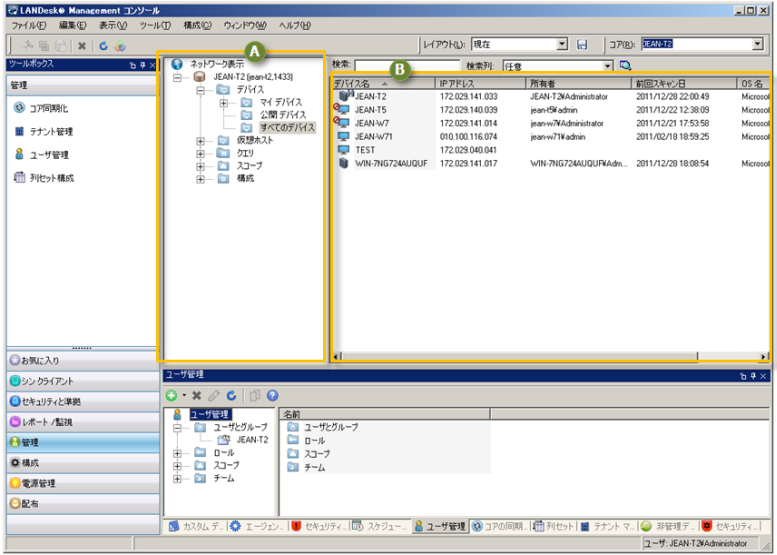The height and width of the screenshot is (555, 777).
Task: Open the 編集 menu
Action: [72, 25]
